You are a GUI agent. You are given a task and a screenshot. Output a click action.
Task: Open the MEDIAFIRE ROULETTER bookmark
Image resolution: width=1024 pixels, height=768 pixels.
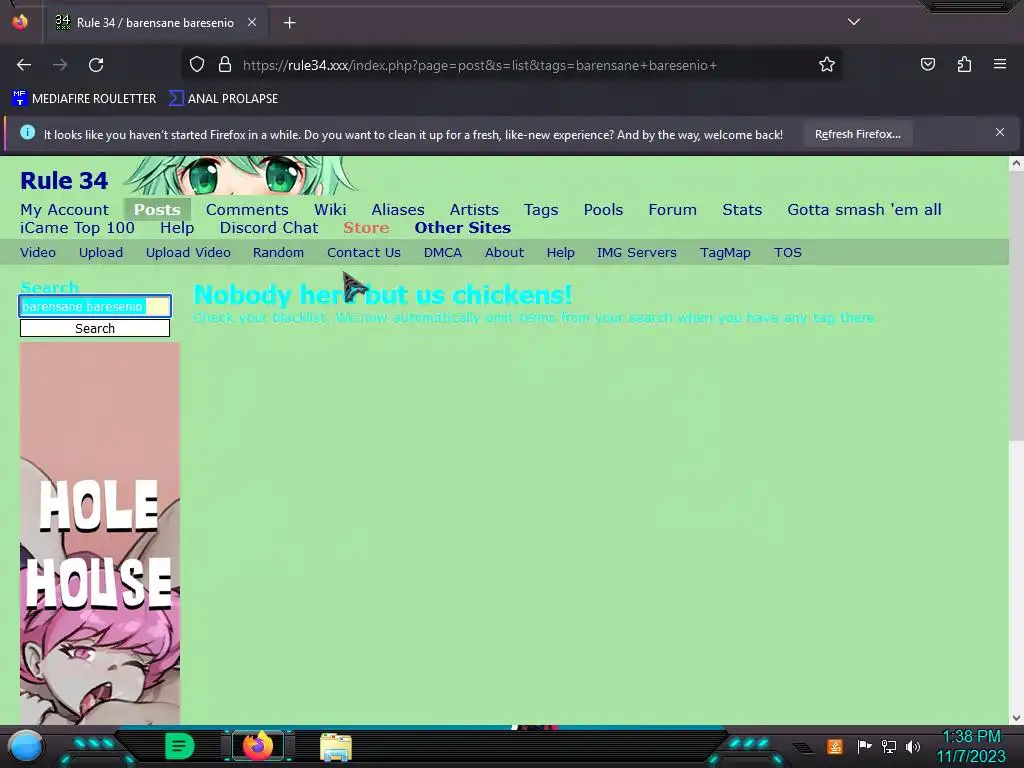pos(84,99)
